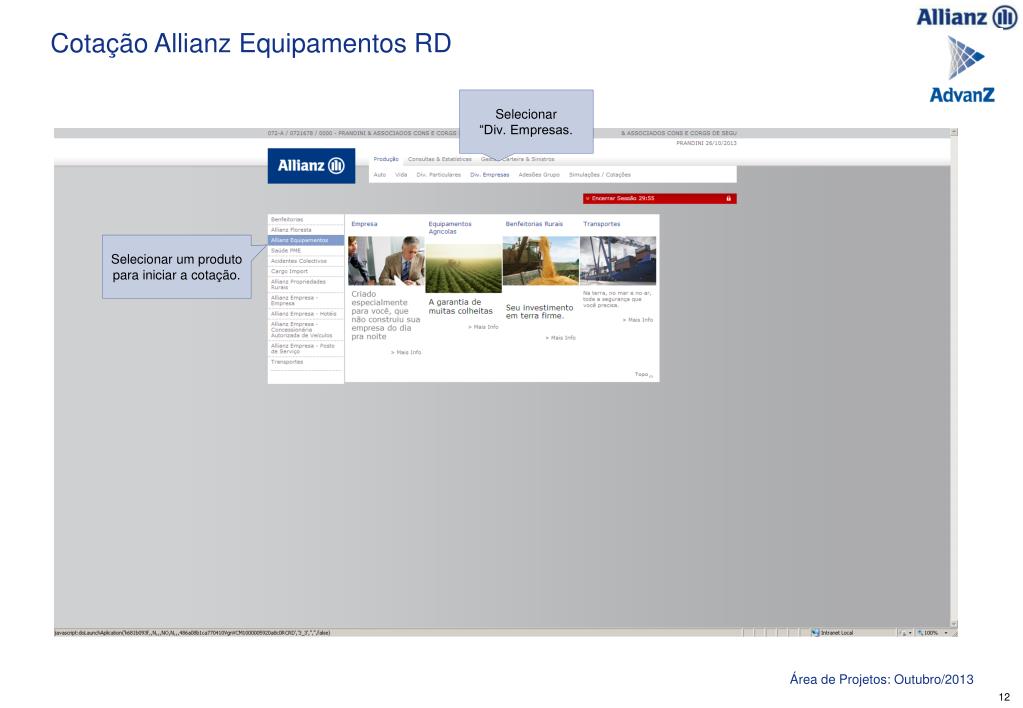Click the Benfeitorias Rurais card heading
Image resolution: width=1023 pixels, height=708 pixels.
pyautogui.click(x=534, y=224)
